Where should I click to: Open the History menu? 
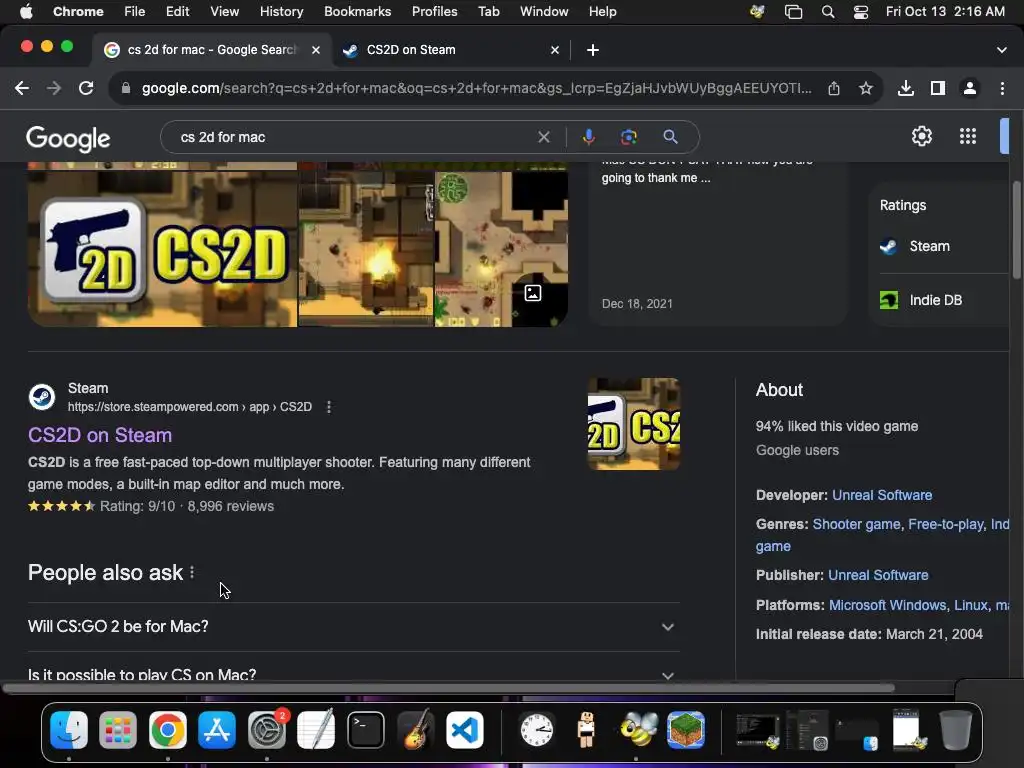pos(281,12)
